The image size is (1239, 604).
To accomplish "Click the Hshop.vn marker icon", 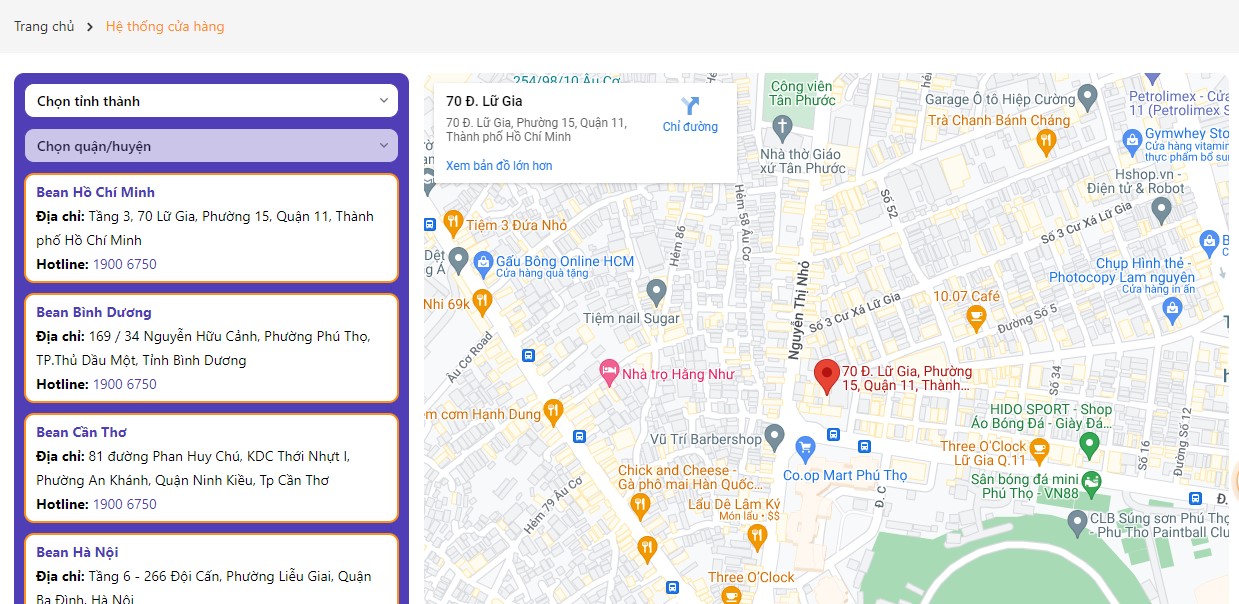I will [x=1161, y=210].
